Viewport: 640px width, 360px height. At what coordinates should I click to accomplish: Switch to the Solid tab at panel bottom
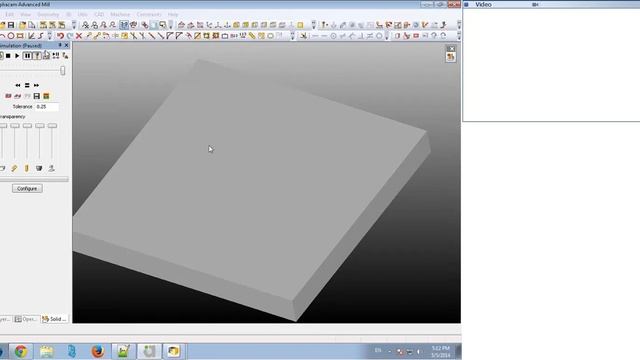54,319
